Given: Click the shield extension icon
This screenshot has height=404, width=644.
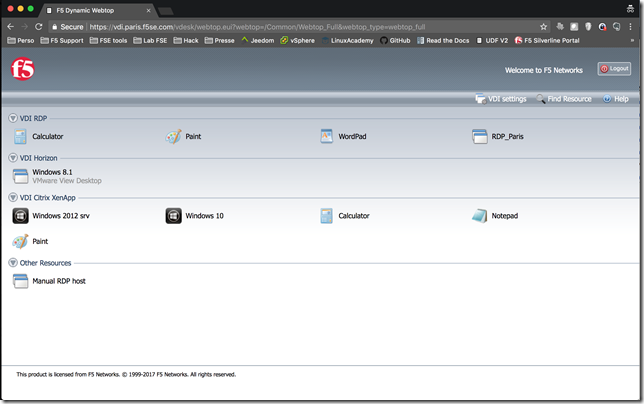Looking at the screenshot, I should tap(588, 27).
